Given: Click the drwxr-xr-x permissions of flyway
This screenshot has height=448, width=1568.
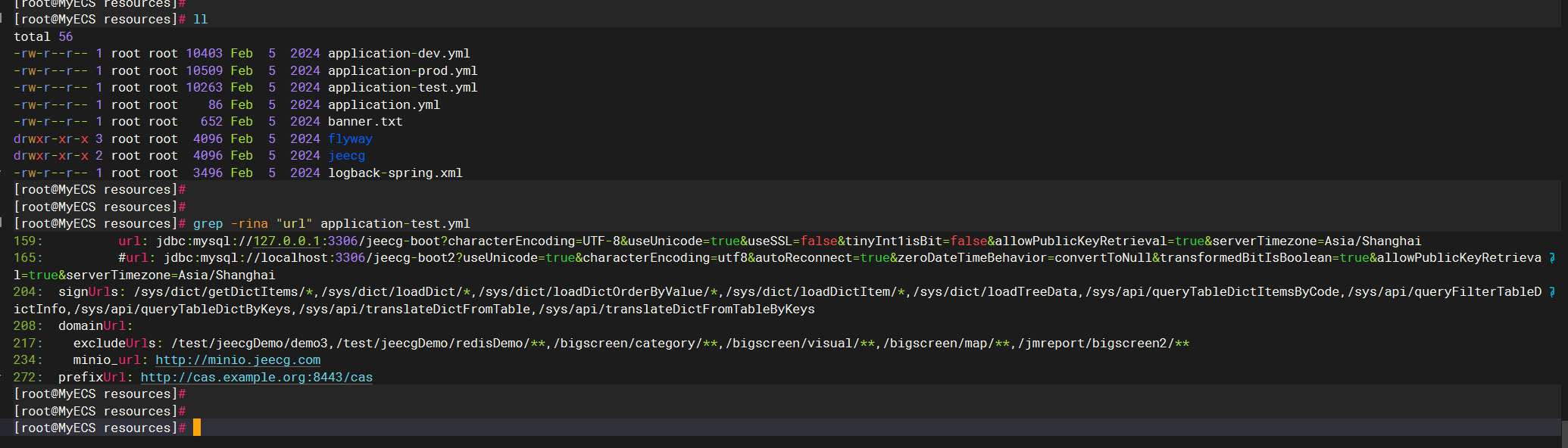Looking at the screenshot, I should 51,139.
